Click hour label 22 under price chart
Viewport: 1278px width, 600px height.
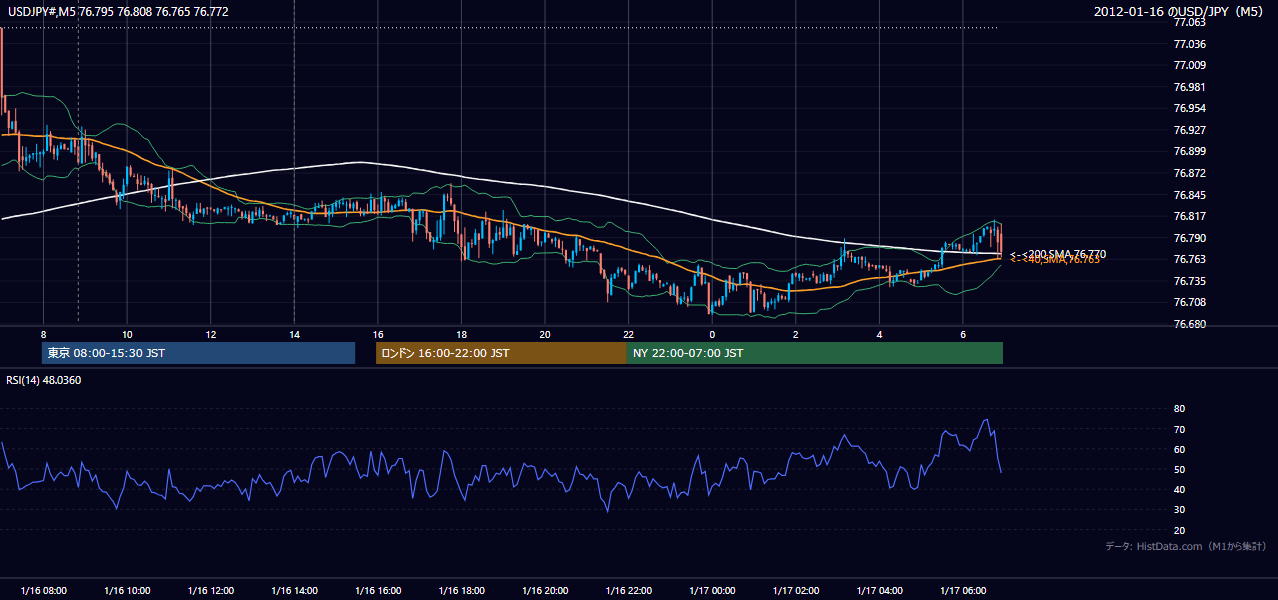(x=628, y=334)
